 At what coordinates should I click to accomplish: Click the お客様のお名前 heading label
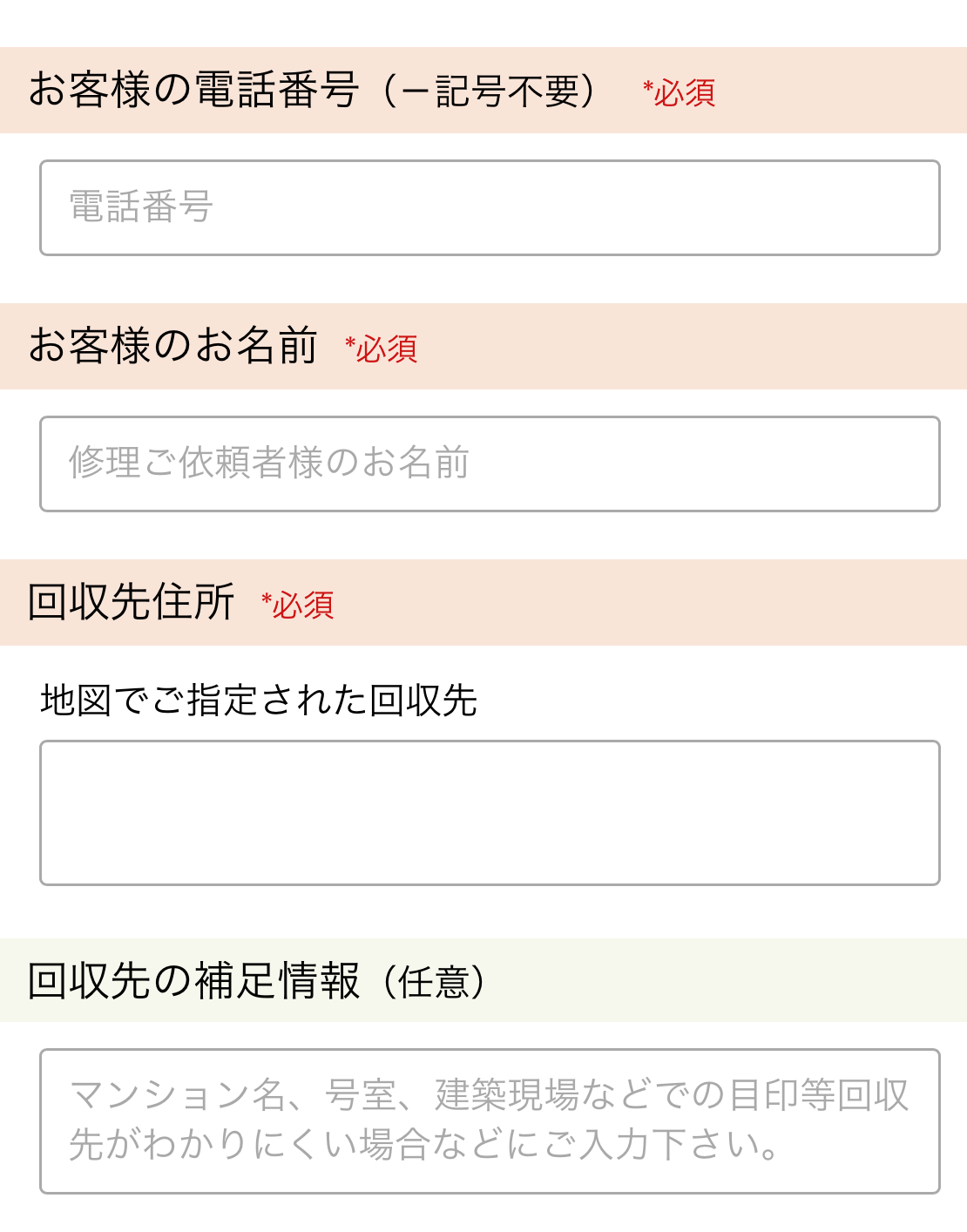pos(172,346)
